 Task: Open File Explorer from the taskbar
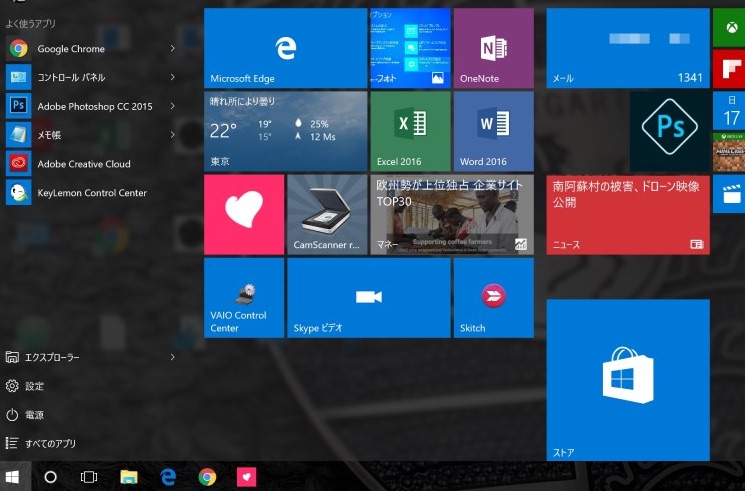tap(129, 477)
